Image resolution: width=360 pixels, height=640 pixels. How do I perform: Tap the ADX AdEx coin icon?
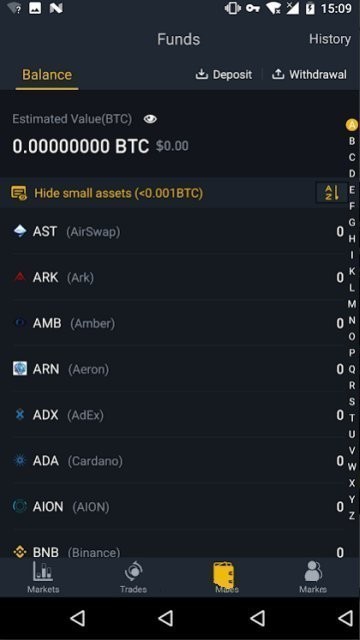pos(20,415)
